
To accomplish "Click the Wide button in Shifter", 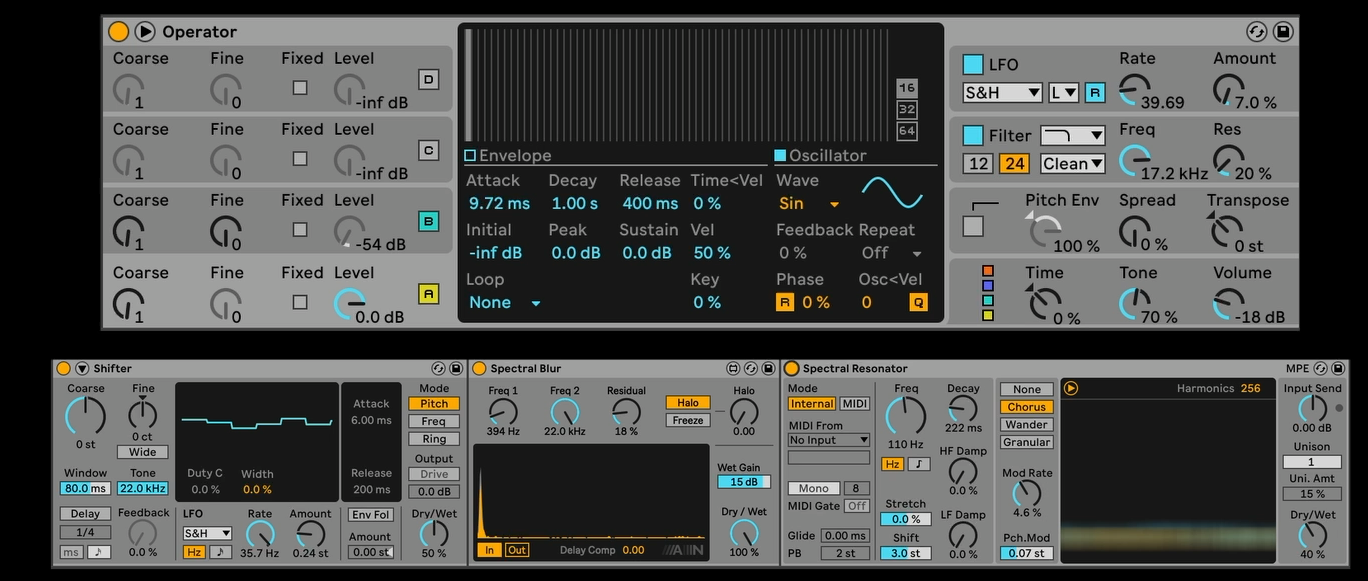I will tap(143, 452).
